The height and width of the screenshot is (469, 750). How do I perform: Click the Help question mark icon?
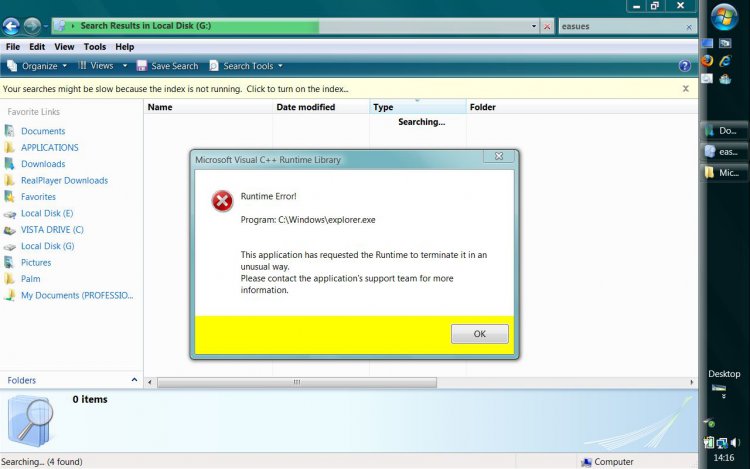(685, 66)
